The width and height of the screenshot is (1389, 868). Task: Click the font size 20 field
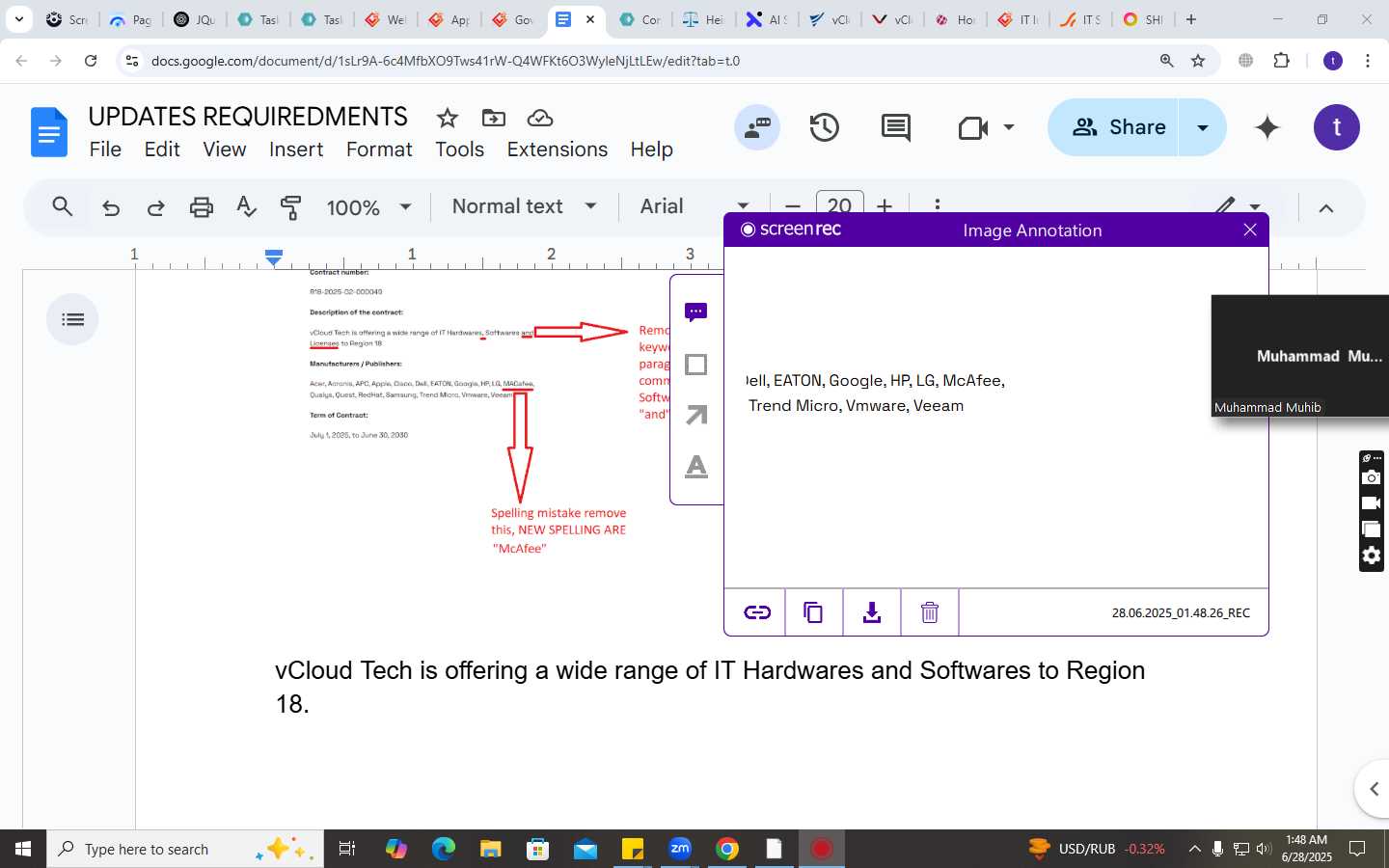[839, 204]
